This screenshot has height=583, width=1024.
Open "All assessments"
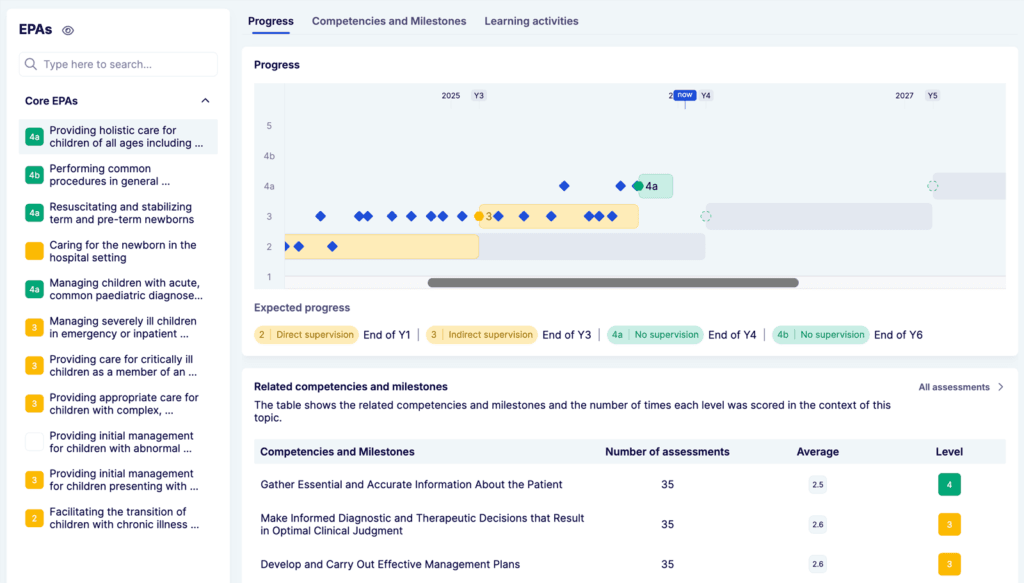[955, 386]
